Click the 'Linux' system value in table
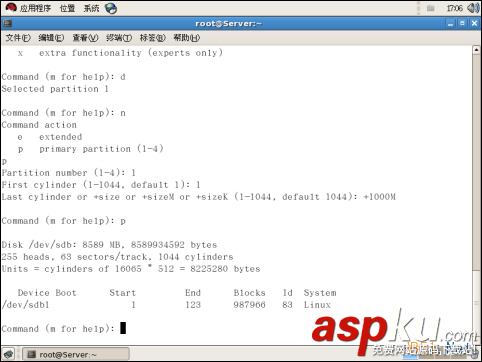The width and height of the screenshot is (482, 362). (317, 305)
